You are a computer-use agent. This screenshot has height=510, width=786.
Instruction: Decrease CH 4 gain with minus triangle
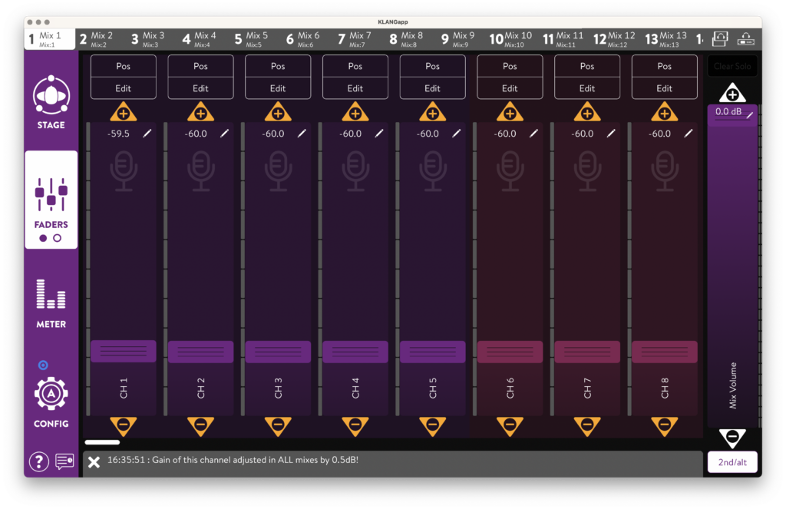(355, 426)
